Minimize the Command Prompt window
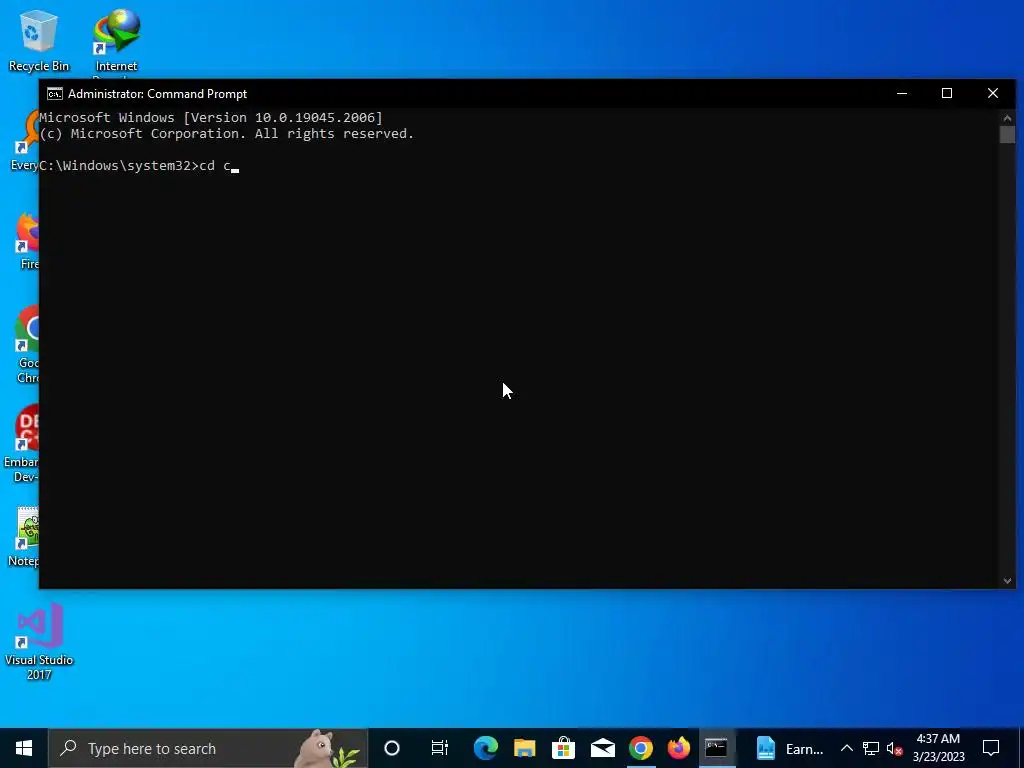Screen dimensions: 1024x768 [x=902, y=93]
